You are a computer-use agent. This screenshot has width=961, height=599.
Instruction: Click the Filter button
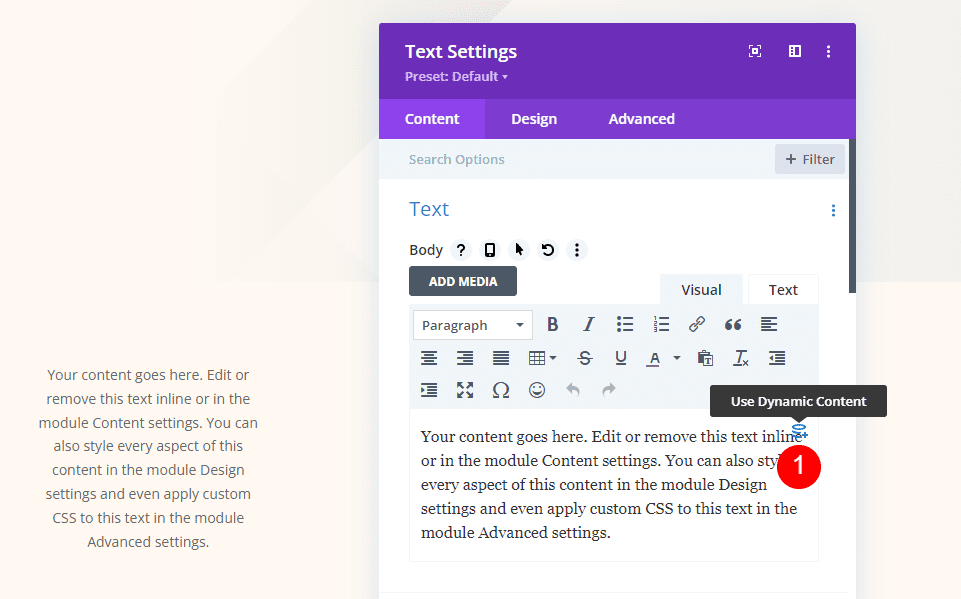tap(810, 159)
